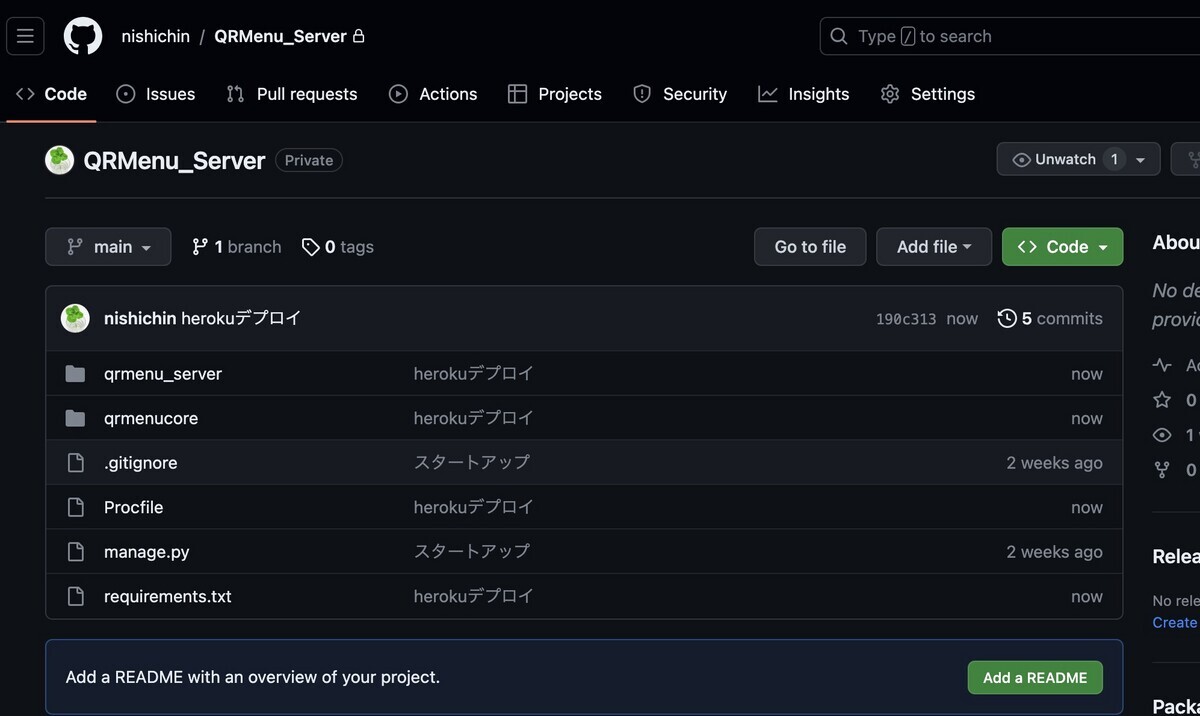The height and width of the screenshot is (716, 1200).
Task: Switch to the Issues tab
Action: click(x=156, y=94)
